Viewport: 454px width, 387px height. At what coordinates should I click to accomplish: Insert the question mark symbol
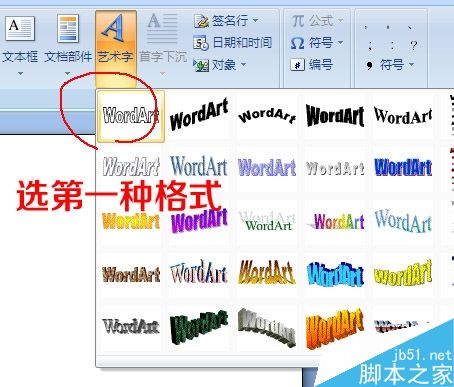click(x=414, y=45)
